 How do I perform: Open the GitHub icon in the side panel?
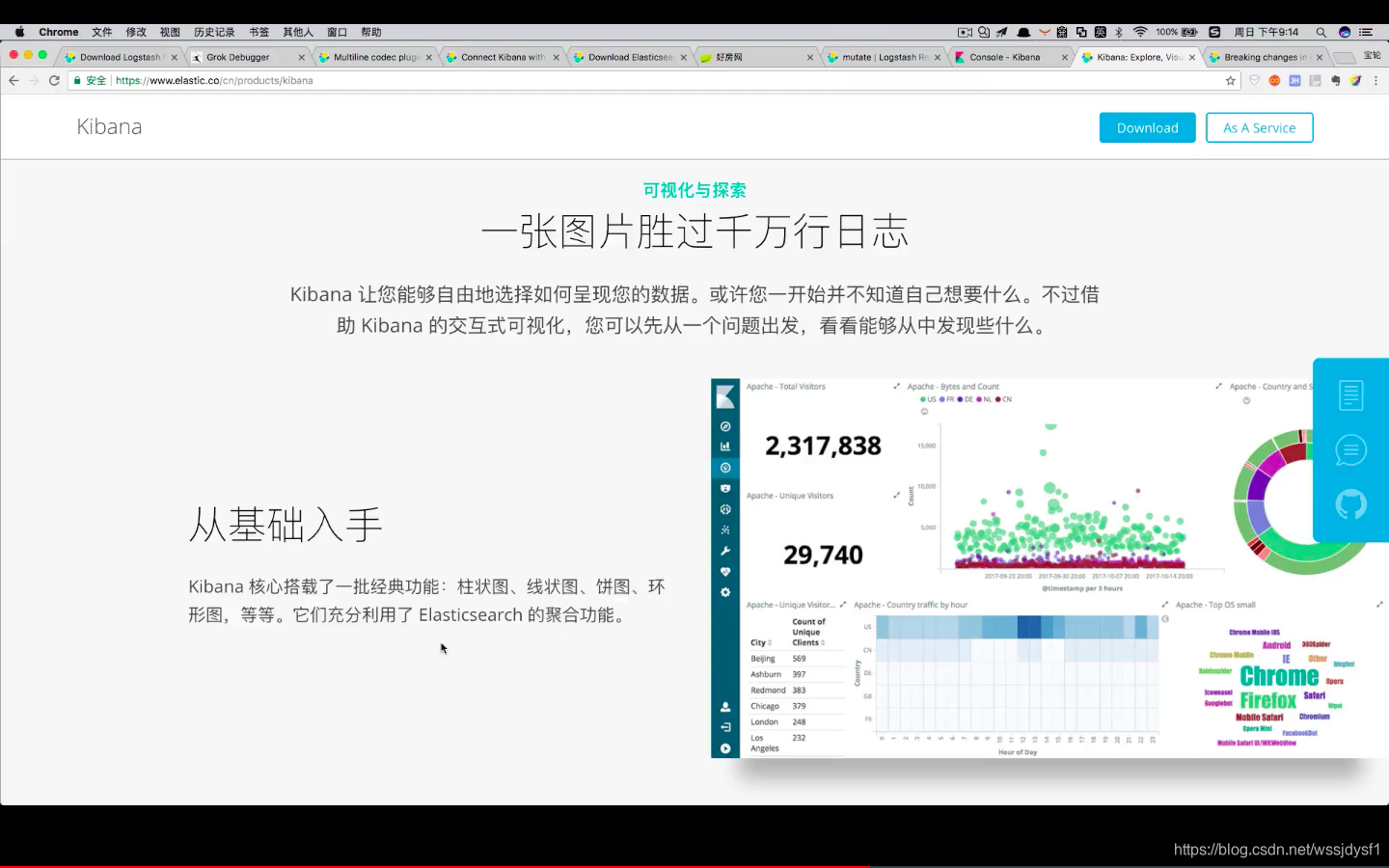(1350, 503)
